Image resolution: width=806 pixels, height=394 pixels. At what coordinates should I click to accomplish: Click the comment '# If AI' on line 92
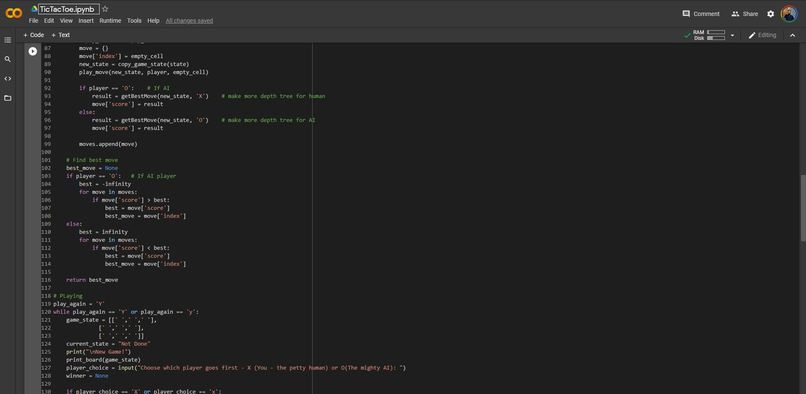point(158,88)
